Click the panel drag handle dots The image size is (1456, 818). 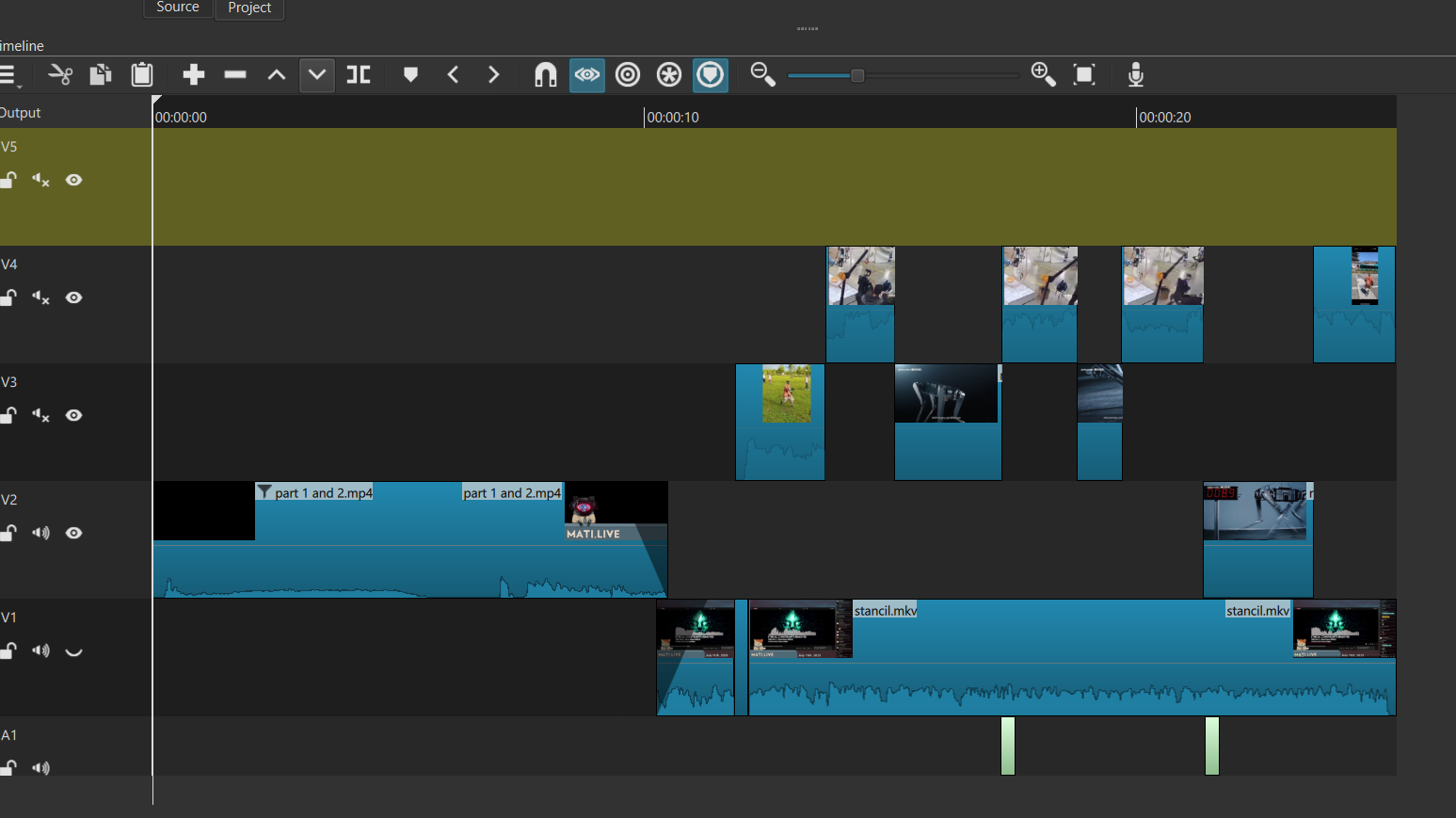(808, 28)
